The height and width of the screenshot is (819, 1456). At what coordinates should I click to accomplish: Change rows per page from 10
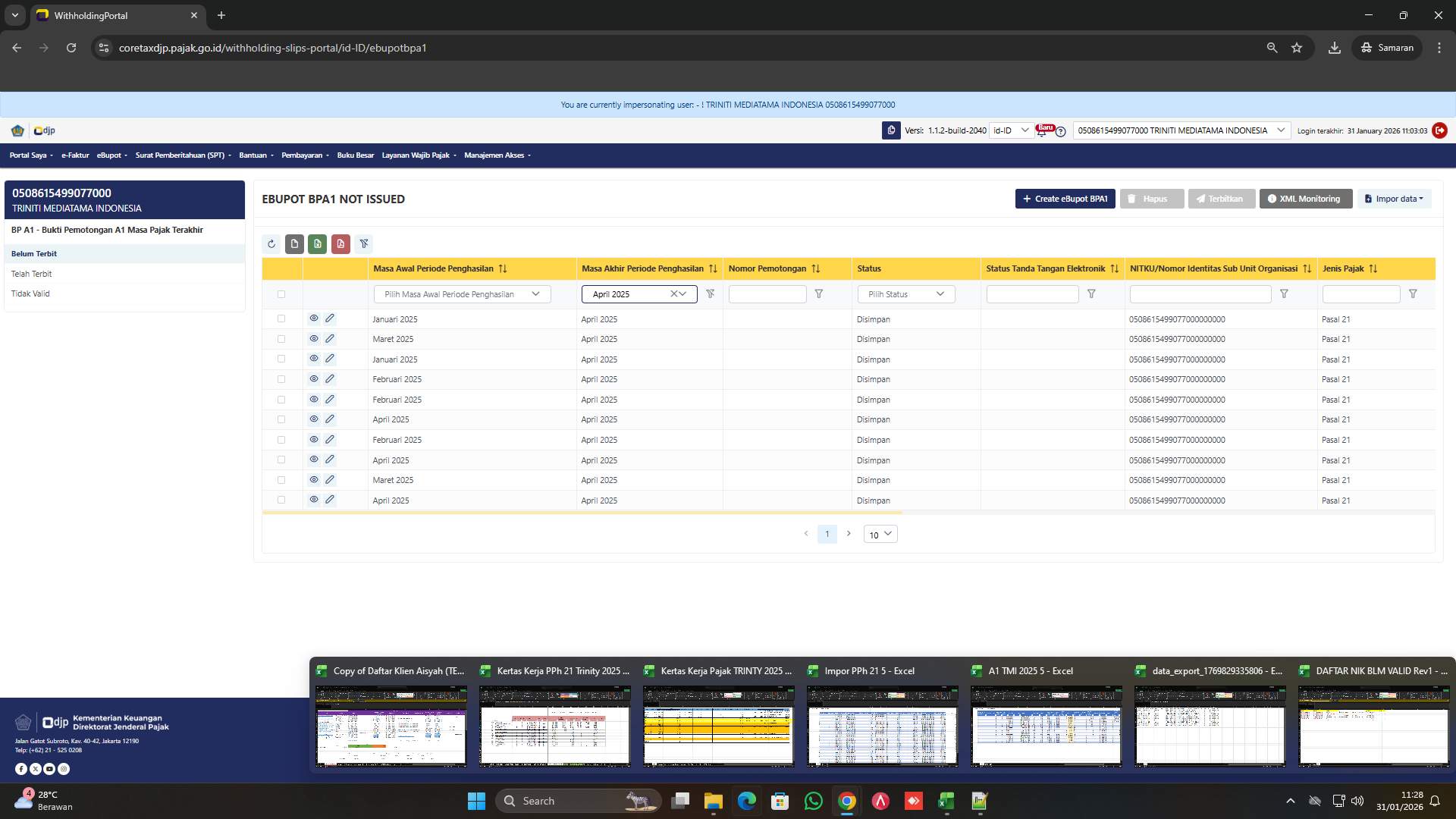click(x=880, y=534)
